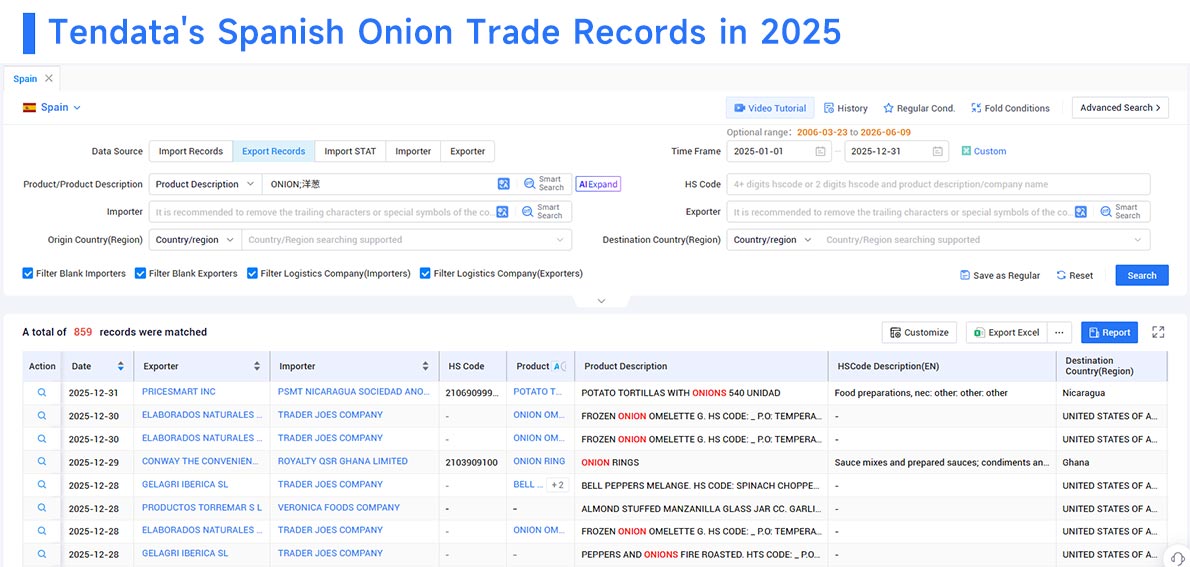This screenshot has width=1190, height=567.
Task: Select the Import STAT data source tab
Action: tap(350, 151)
